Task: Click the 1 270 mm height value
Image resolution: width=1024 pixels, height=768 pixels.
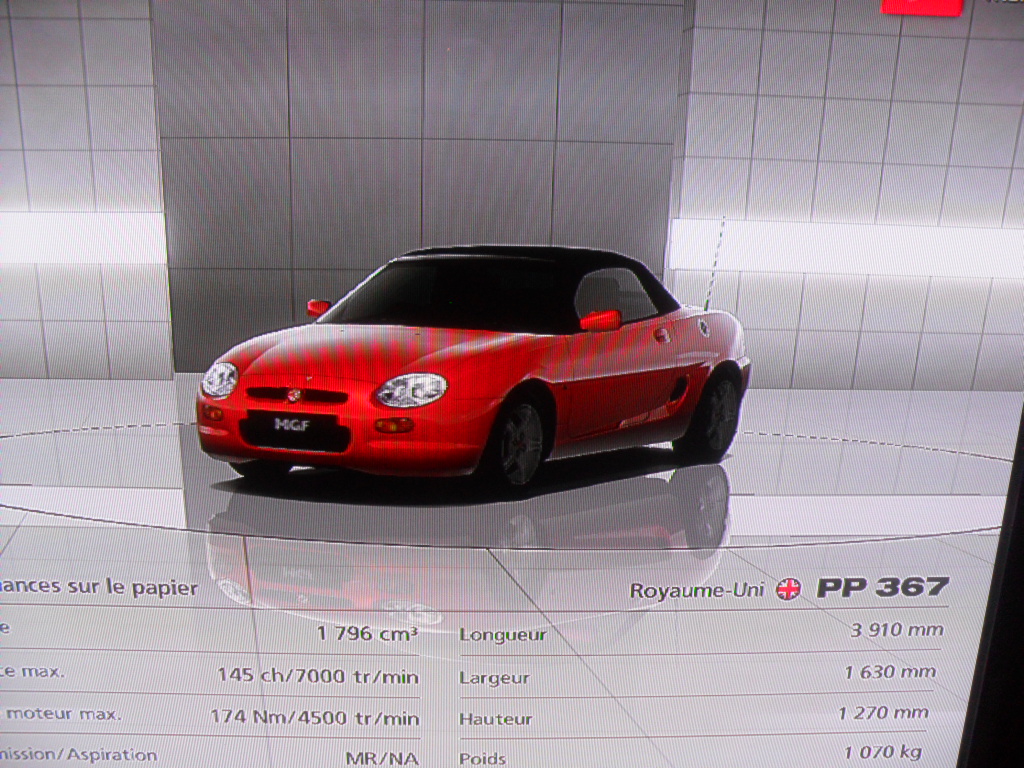Action: click(x=883, y=713)
